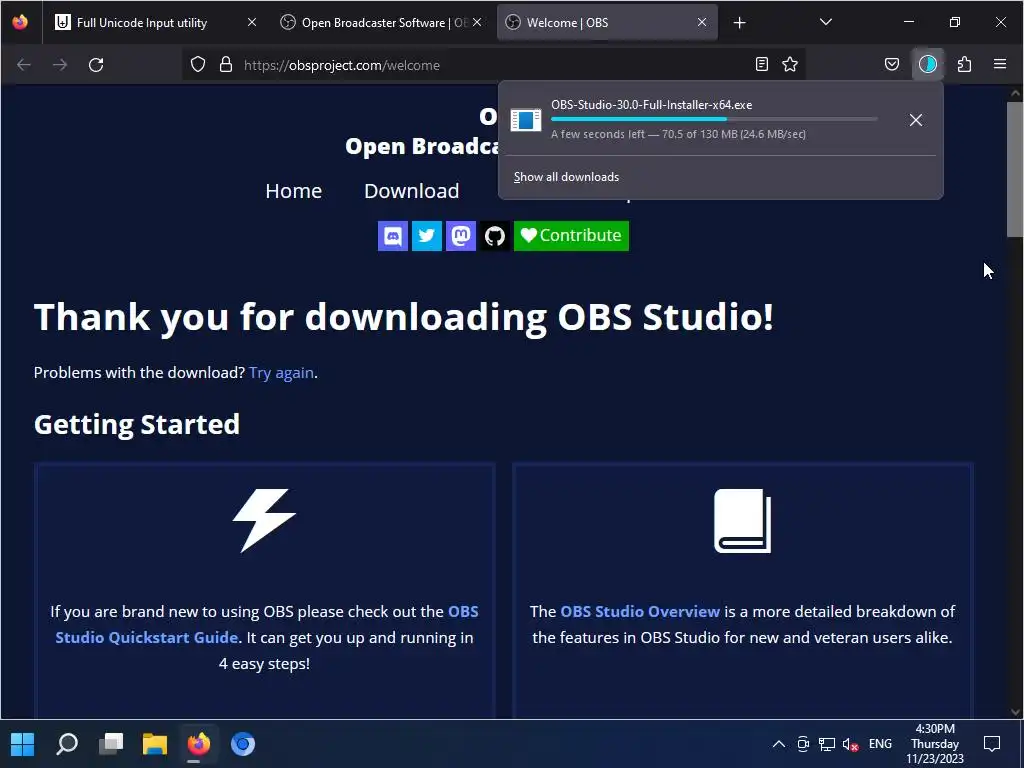Select the Welcome | OBS tab
The height and width of the screenshot is (768, 1024).
[607, 23]
